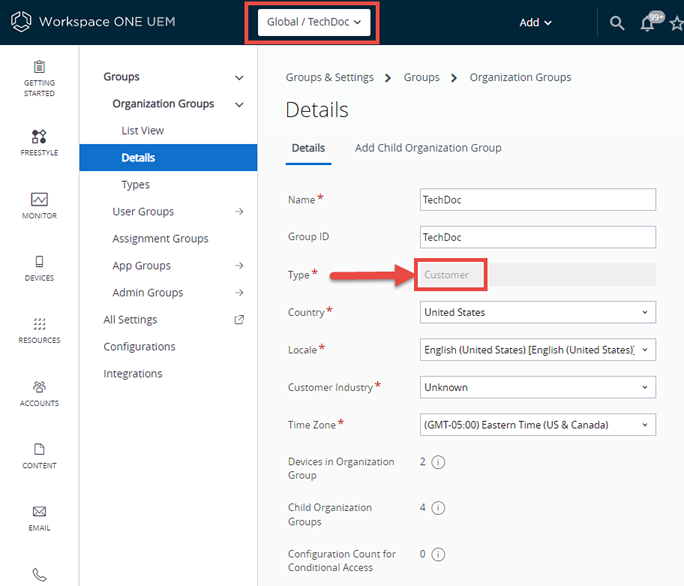Click the favorites star icon
This screenshot has width=684, height=586.
coord(677,23)
